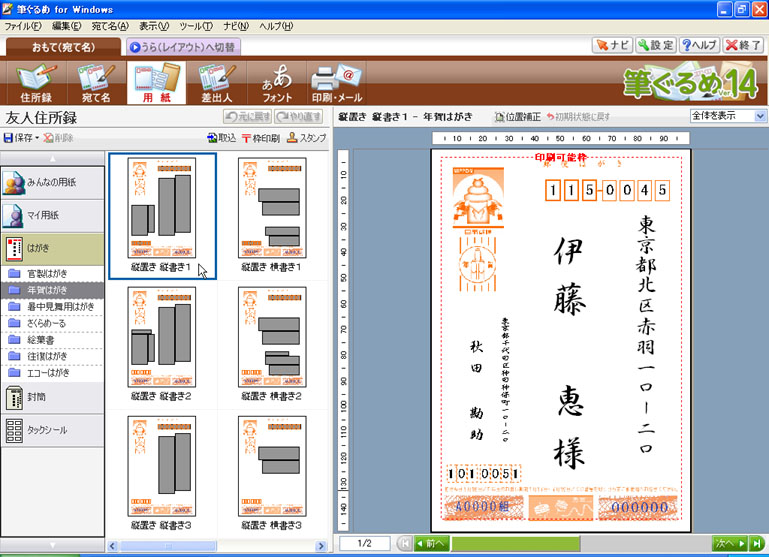
Task: Select the 宛て名 addressee toolbar icon
Action: coord(96,84)
